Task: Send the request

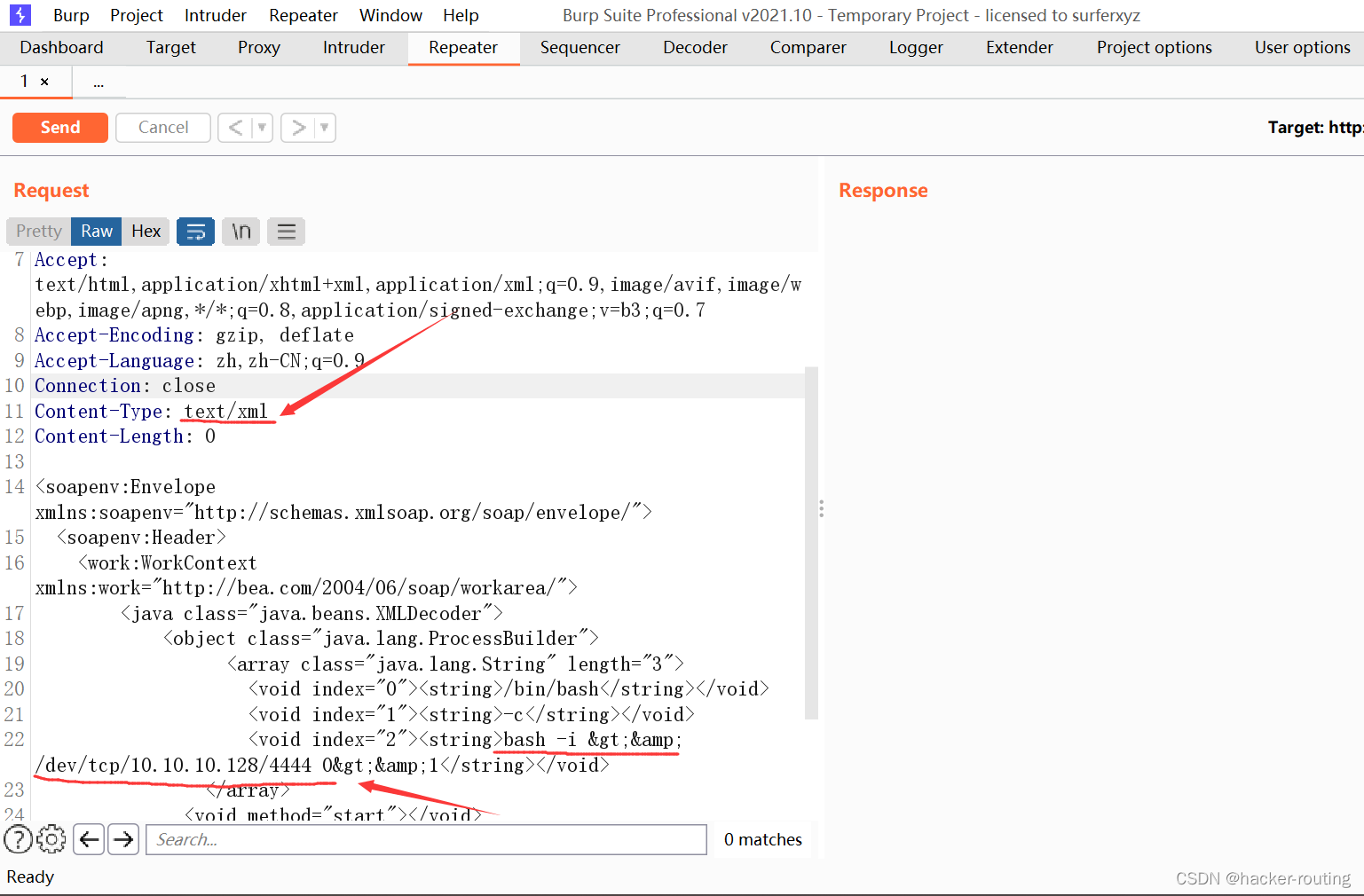Action: [60, 128]
